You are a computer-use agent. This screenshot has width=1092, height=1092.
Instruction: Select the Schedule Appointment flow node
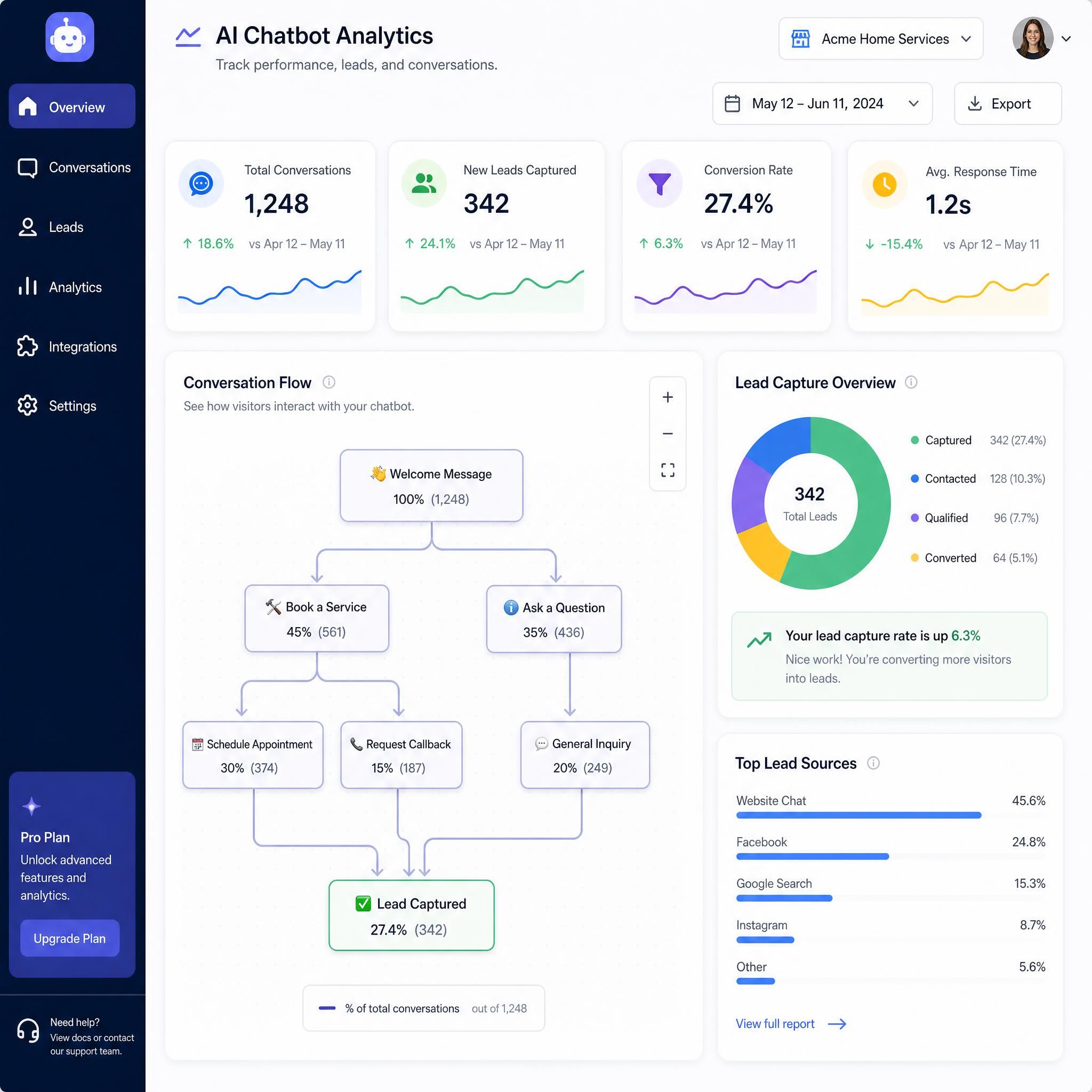[253, 755]
